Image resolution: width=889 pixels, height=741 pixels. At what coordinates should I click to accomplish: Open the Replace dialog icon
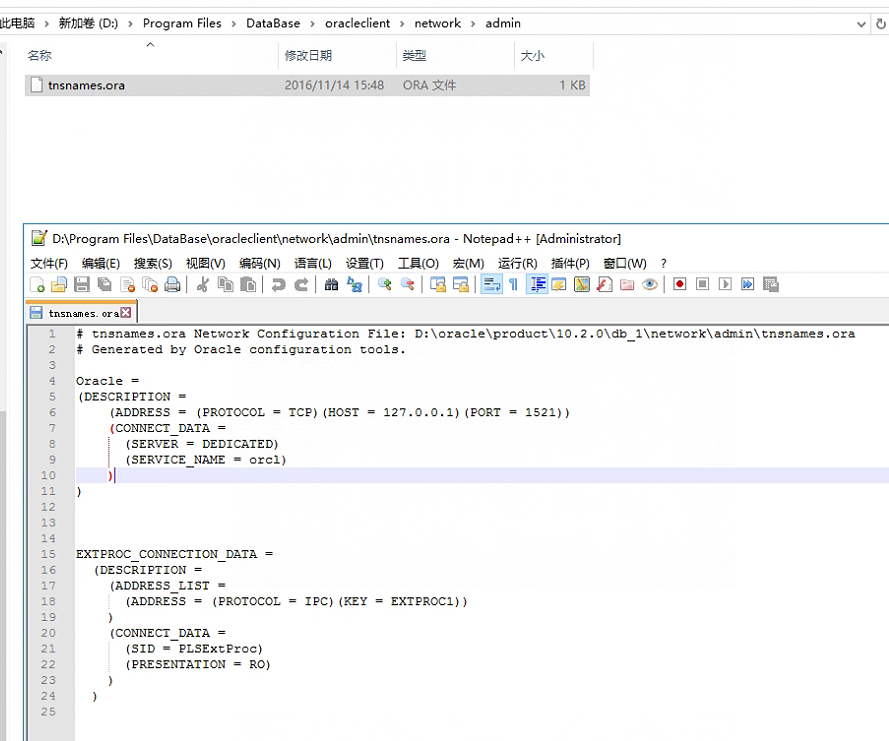pyautogui.click(x=355, y=284)
